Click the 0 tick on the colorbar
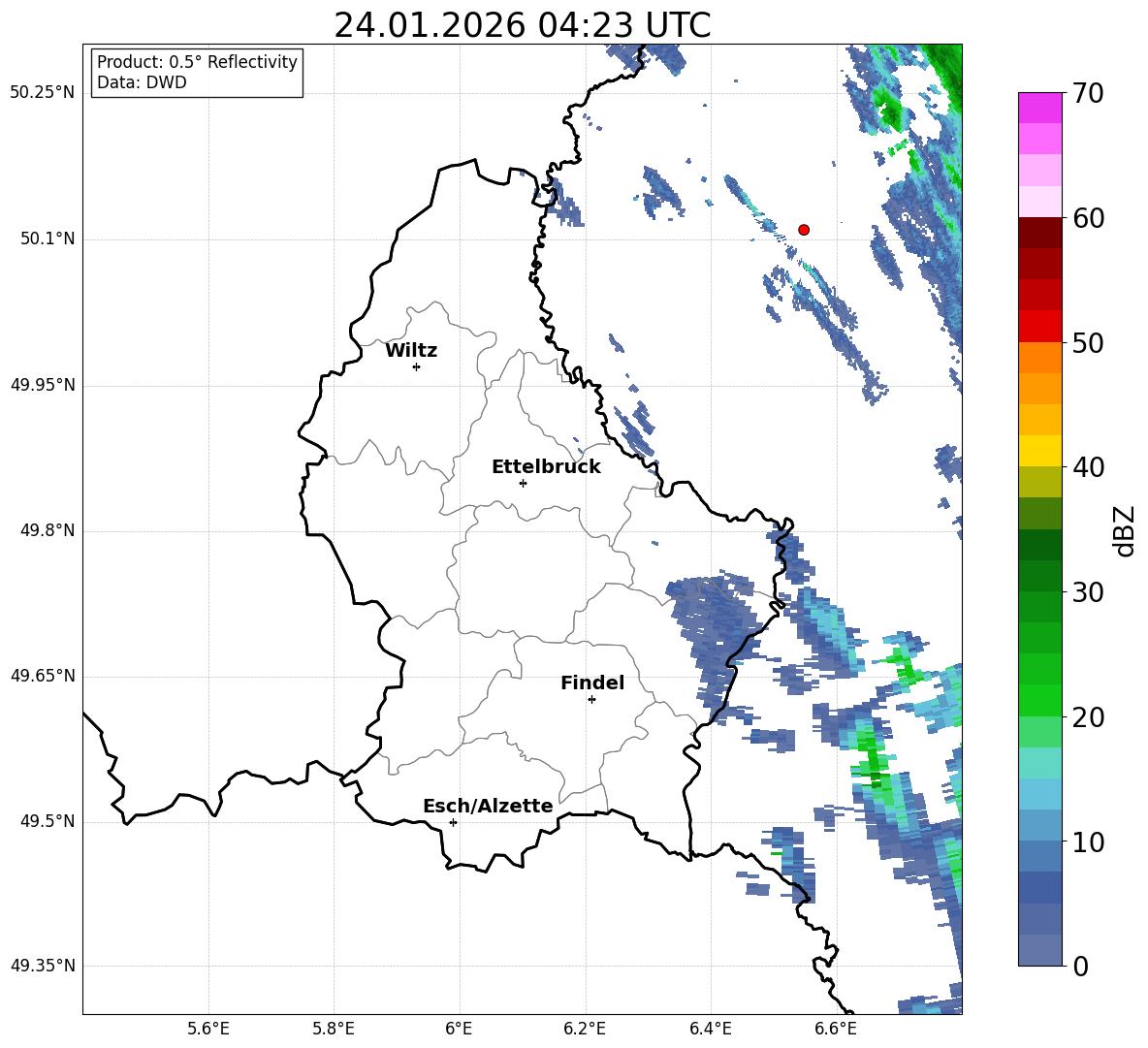1148x1048 pixels. pos(1080,967)
